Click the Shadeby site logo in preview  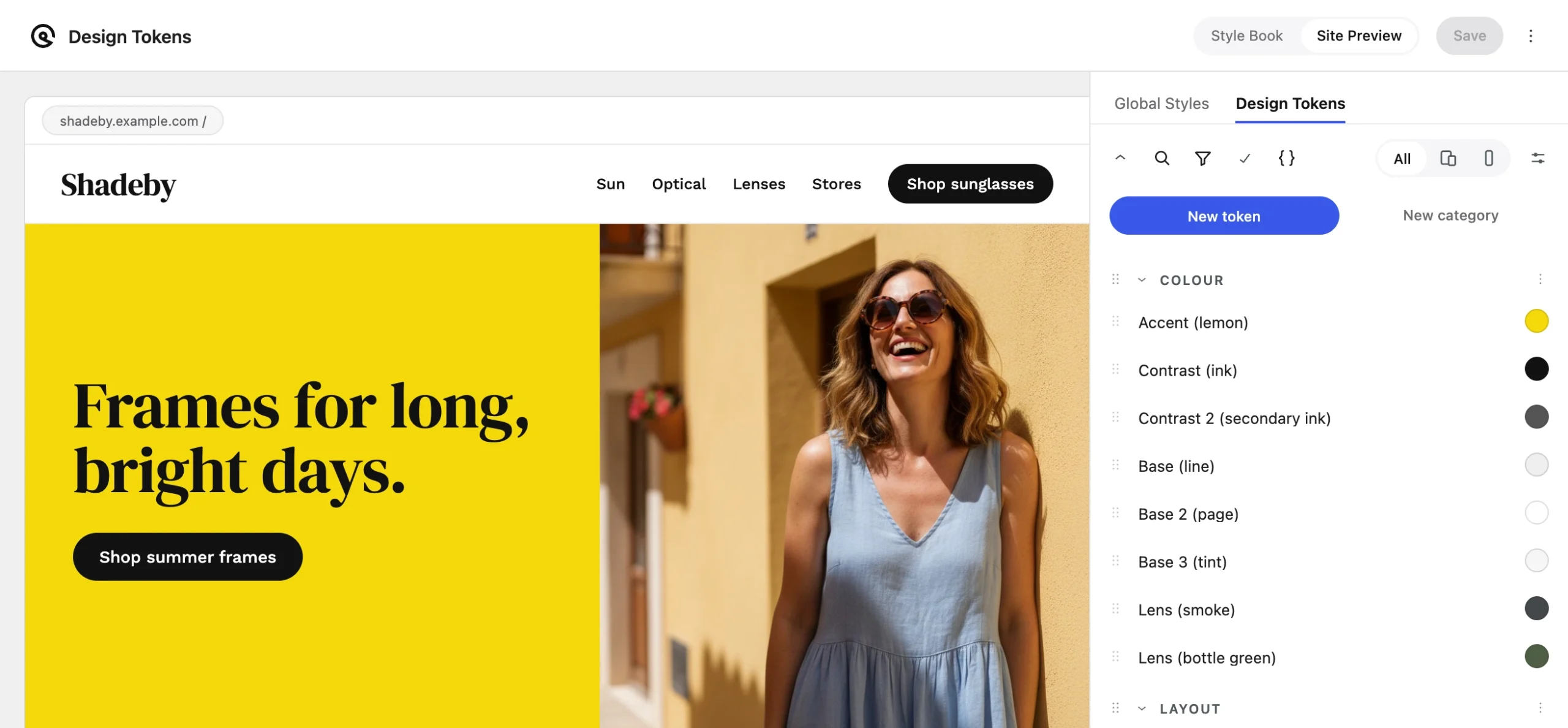point(118,185)
